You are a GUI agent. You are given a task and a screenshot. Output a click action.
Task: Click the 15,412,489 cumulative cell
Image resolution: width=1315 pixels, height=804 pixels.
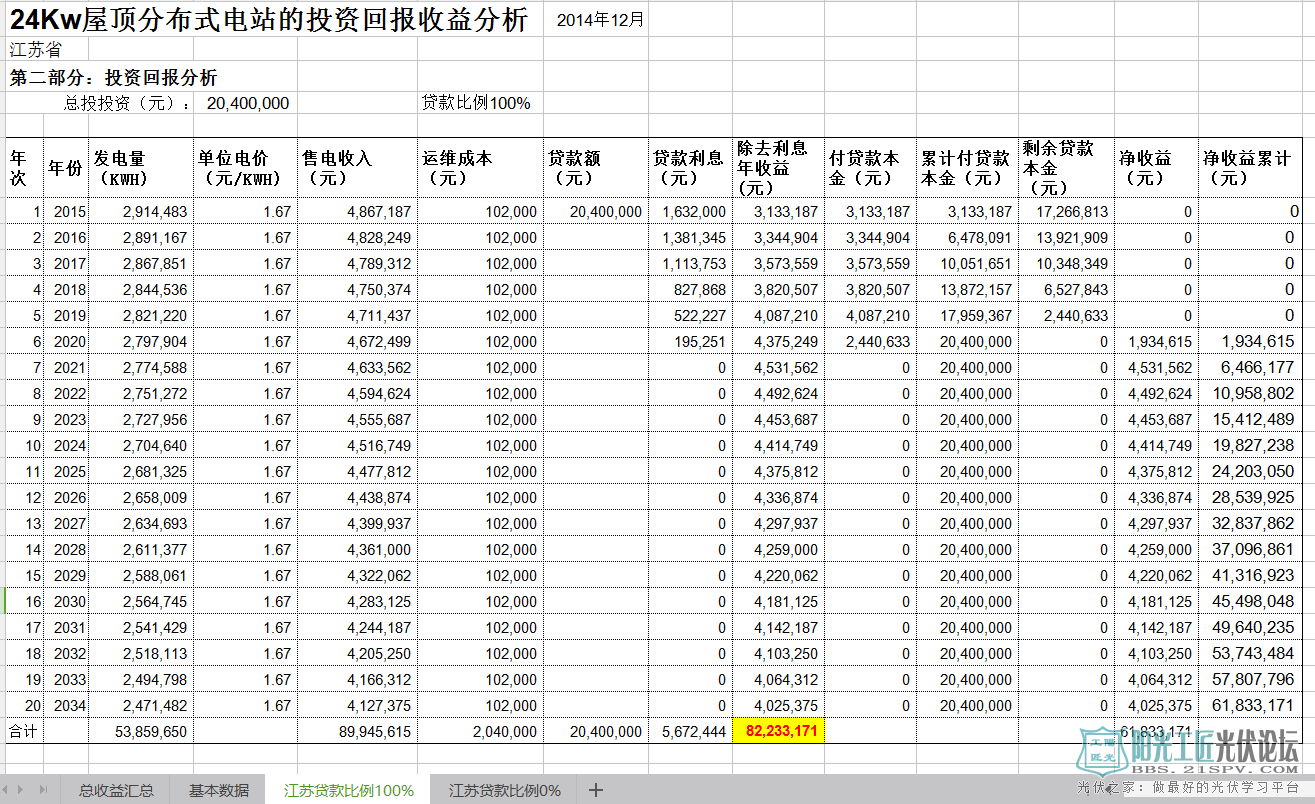pos(1250,420)
